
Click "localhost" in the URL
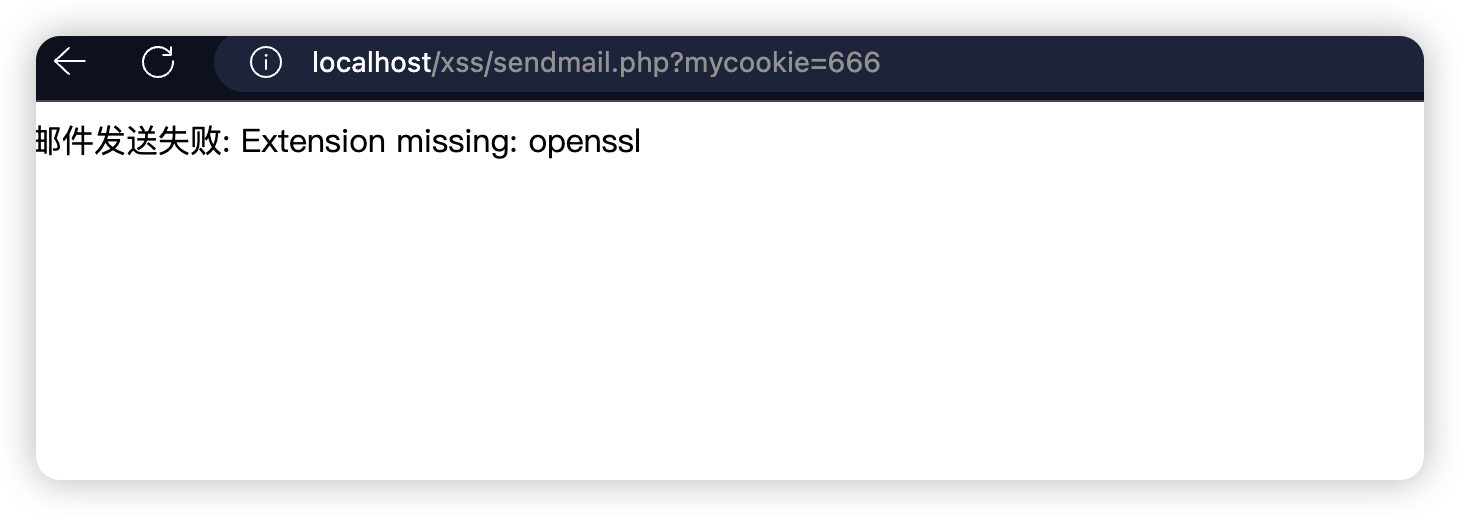(x=371, y=63)
